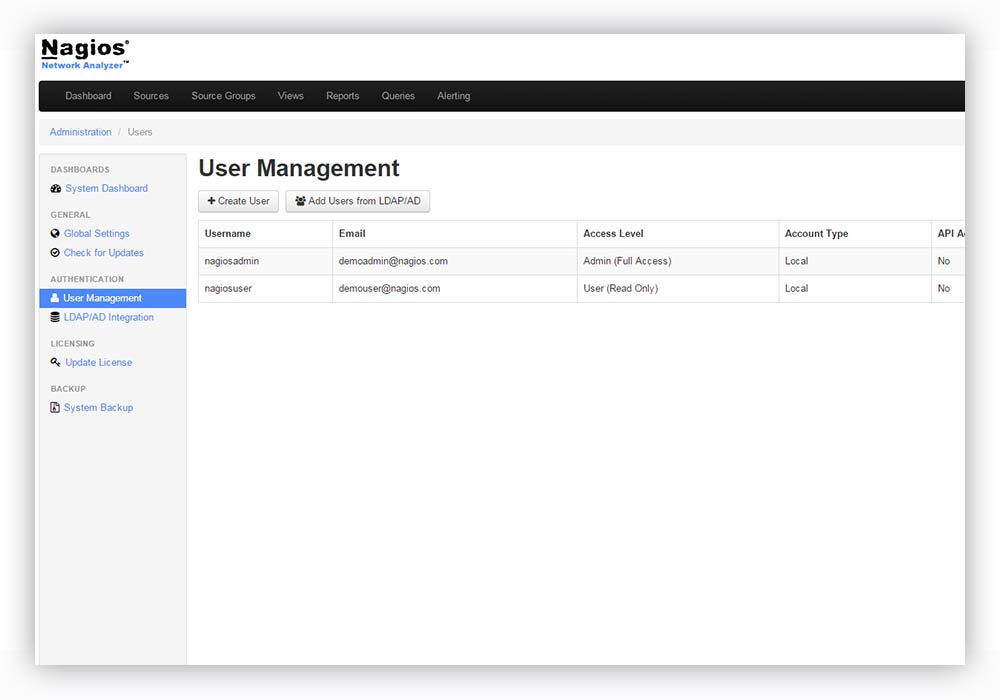Open the System Dashboard link
The height and width of the screenshot is (700, 1000).
[107, 189]
